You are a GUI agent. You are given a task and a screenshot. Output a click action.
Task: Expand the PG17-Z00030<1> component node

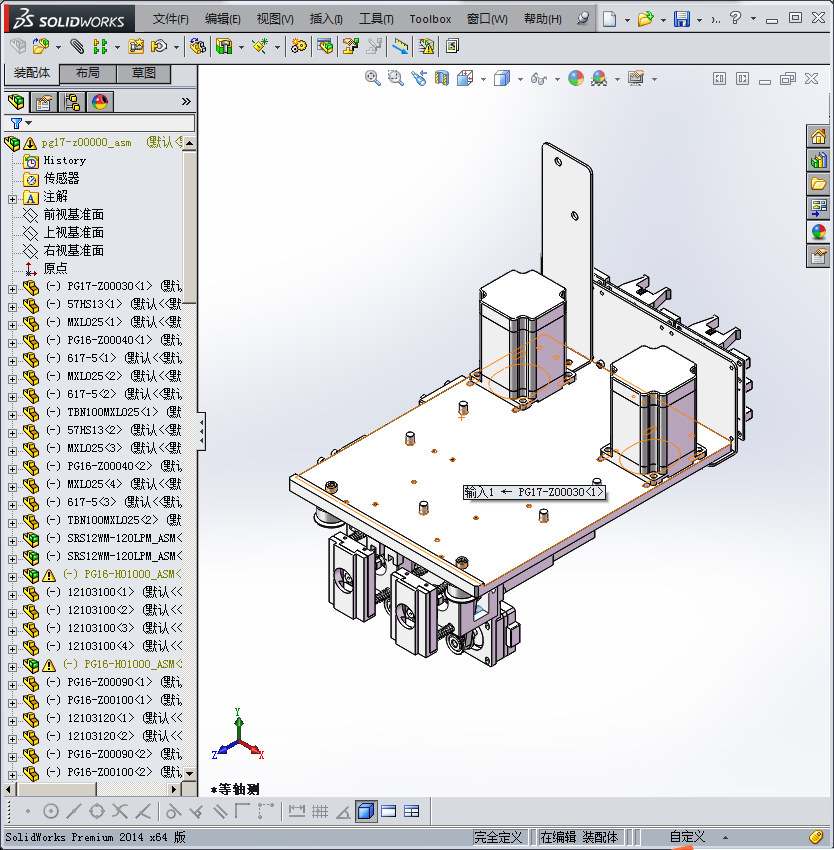pyautogui.click(x=12, y=289)
